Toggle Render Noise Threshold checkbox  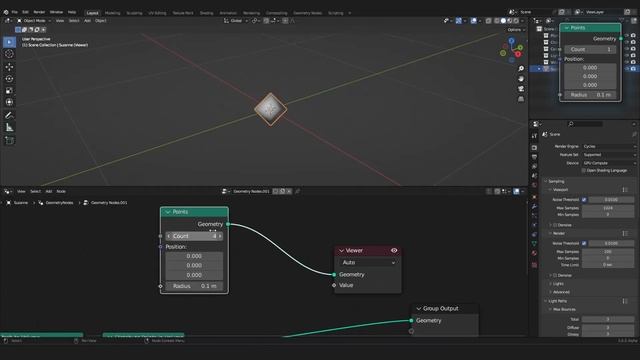click(584, 243)
